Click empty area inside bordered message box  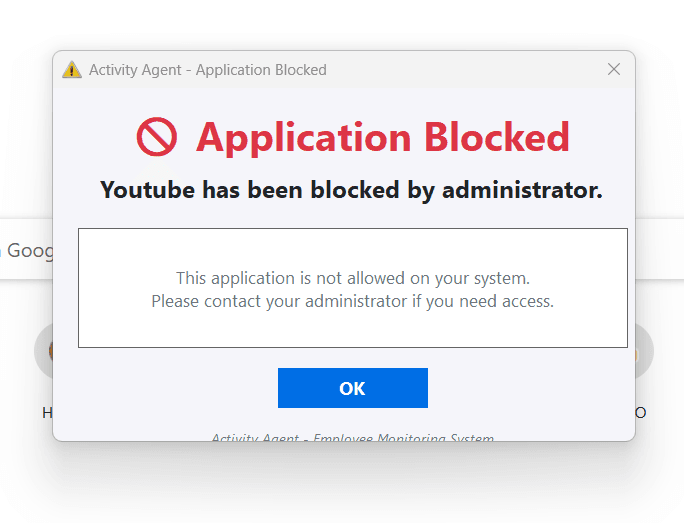(352, 247)
